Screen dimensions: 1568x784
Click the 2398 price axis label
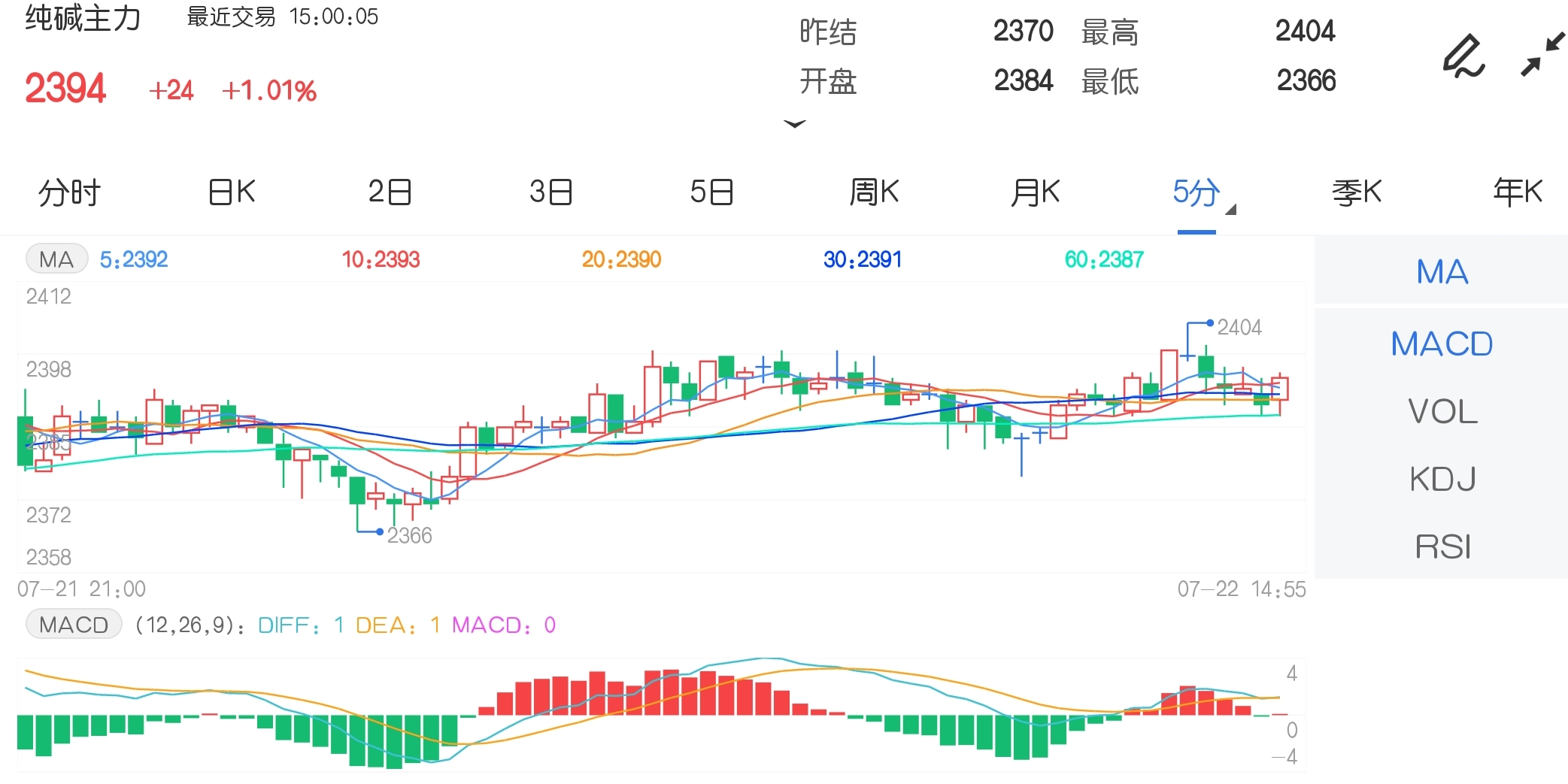[x=49, y=369]
